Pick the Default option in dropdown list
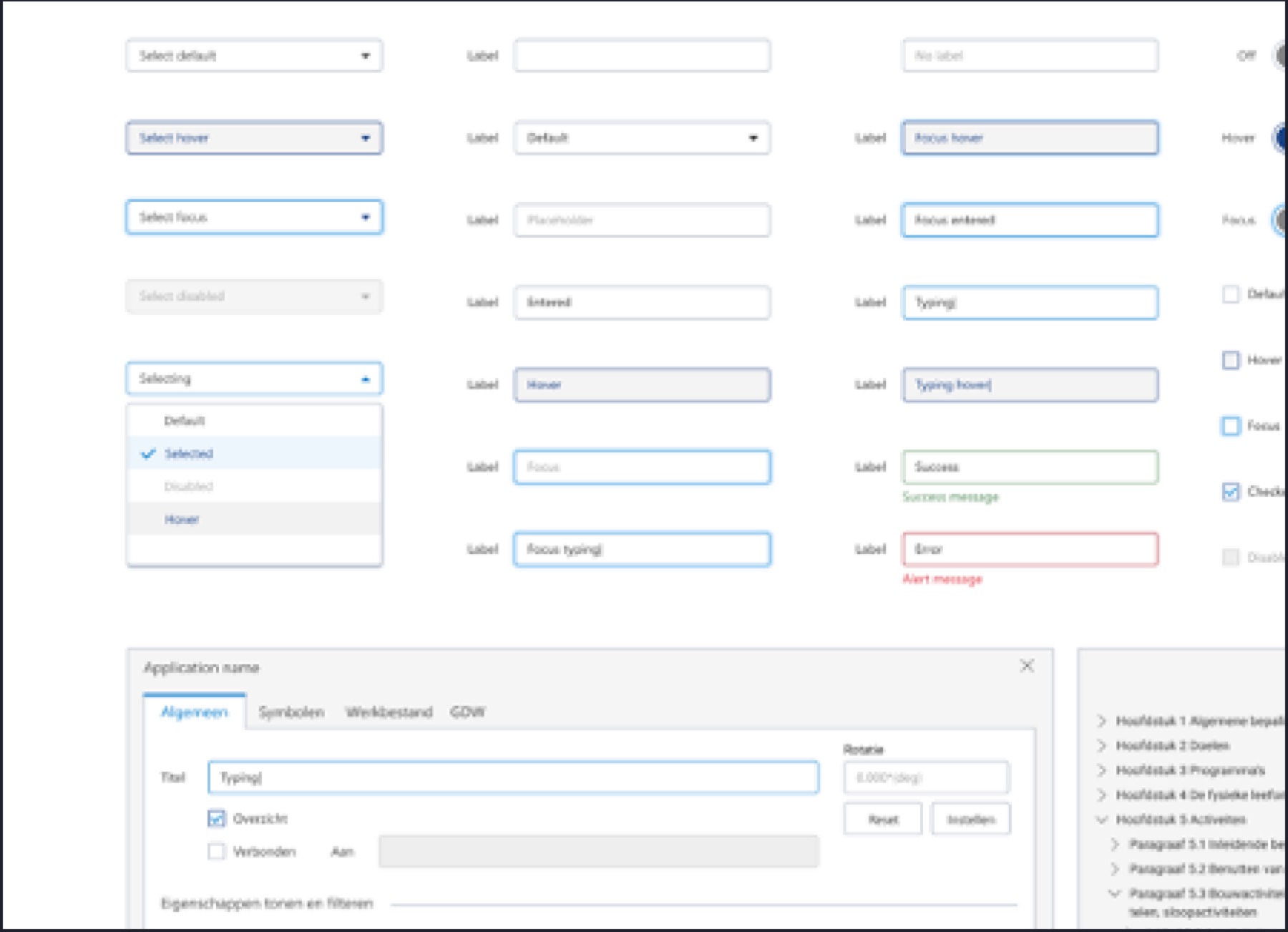This screenshot has height=932, width=1288. [185, 421]
